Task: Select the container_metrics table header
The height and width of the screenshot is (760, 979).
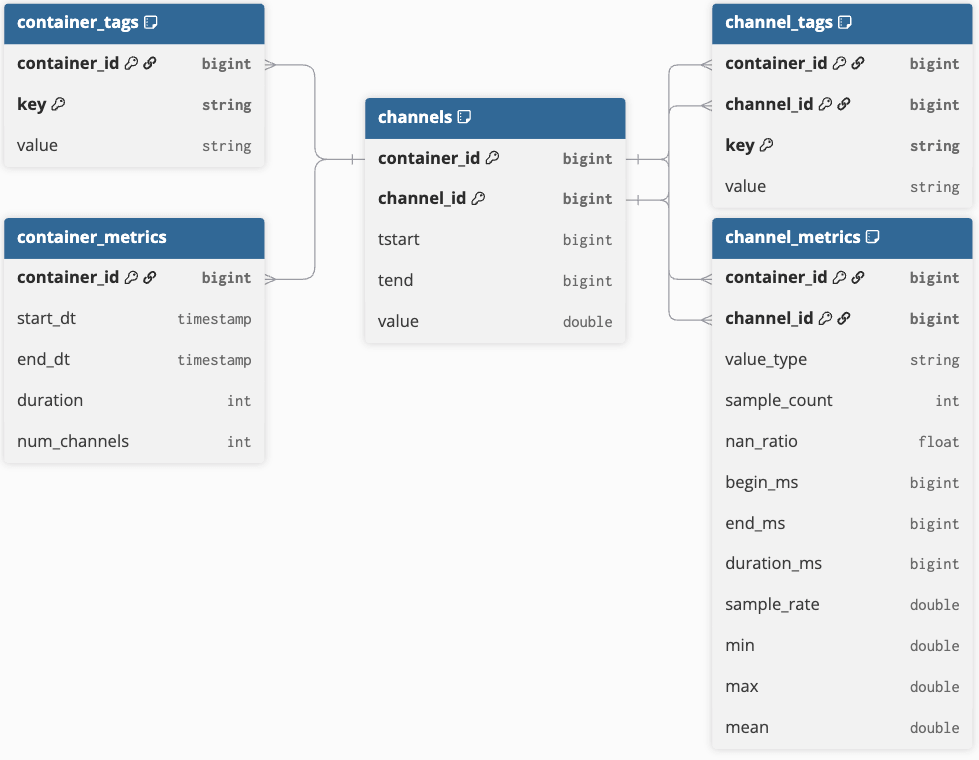Action: 134,237
